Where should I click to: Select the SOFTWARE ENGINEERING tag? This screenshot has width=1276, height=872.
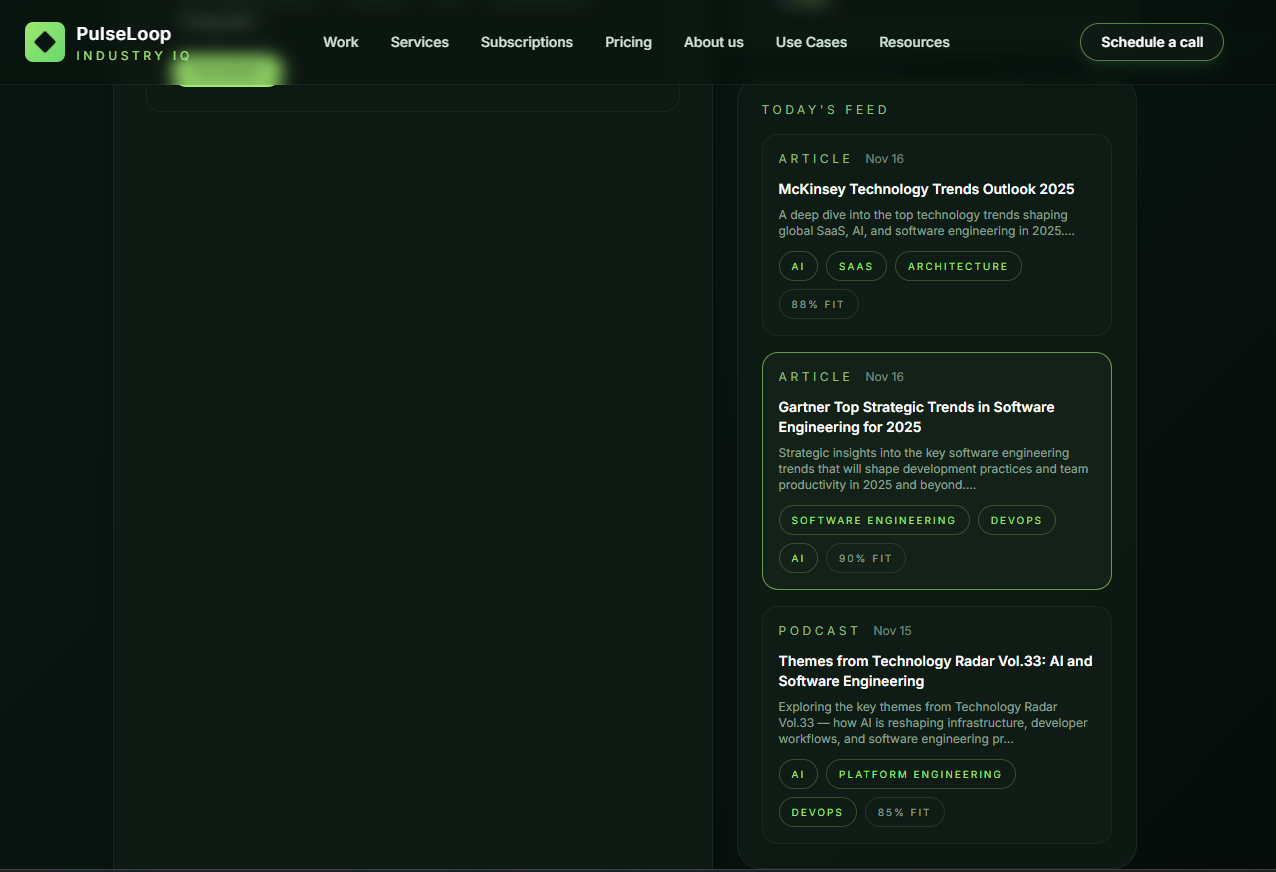(874, 520)
